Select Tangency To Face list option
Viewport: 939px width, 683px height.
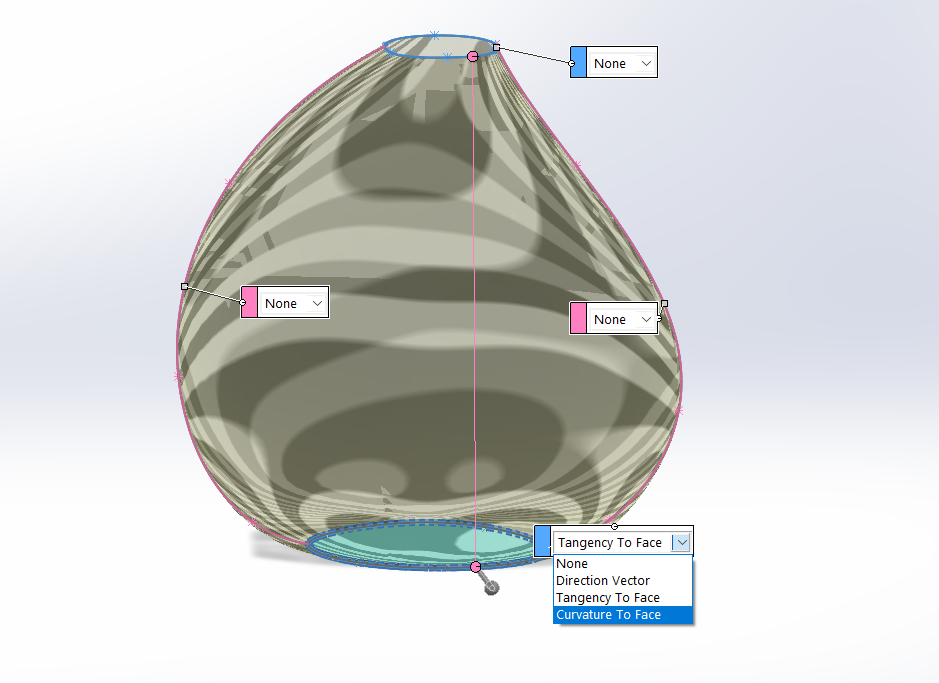(608, 598)
